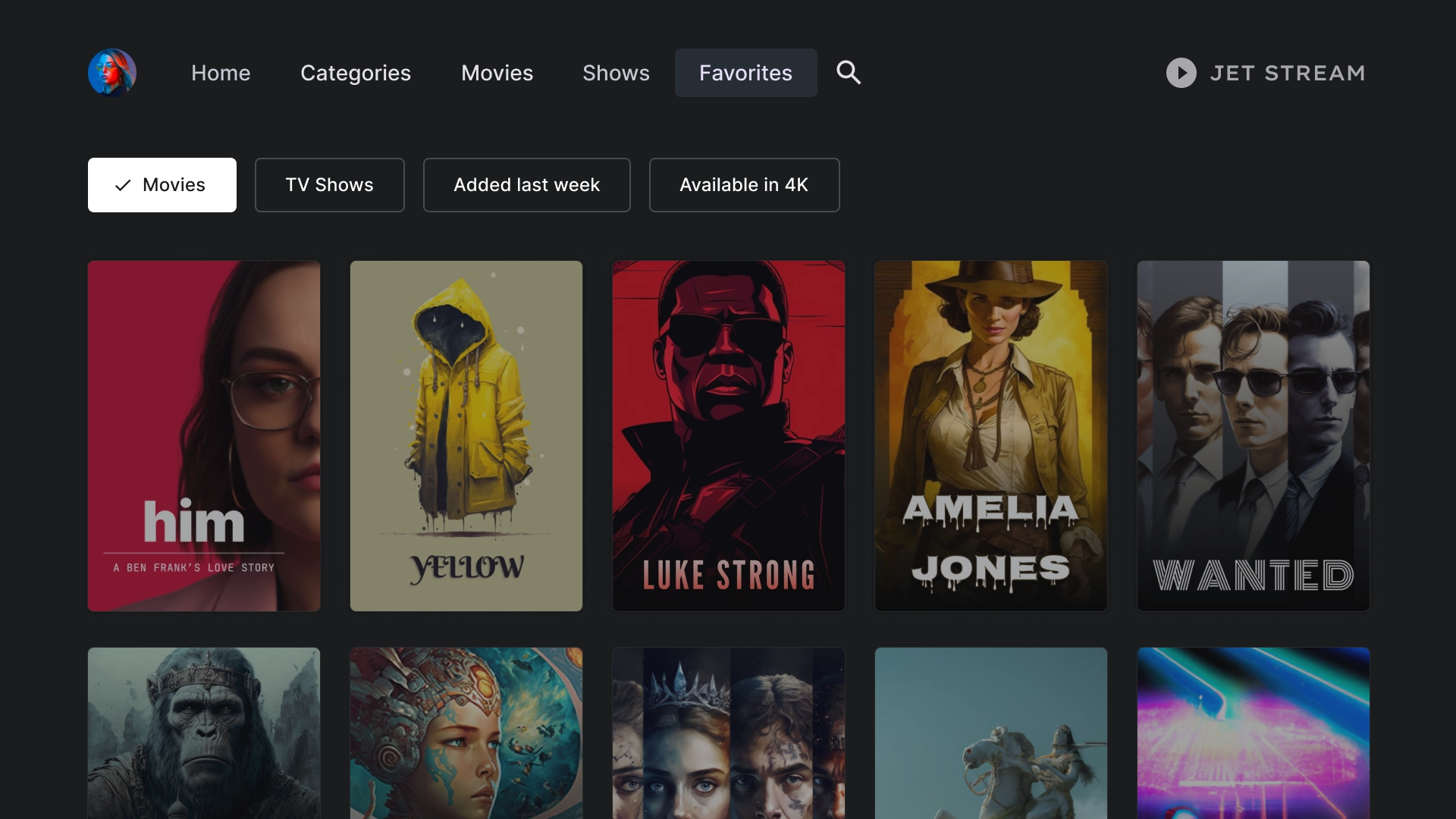Toggle the Available in 4K filter

coord(744,185)
